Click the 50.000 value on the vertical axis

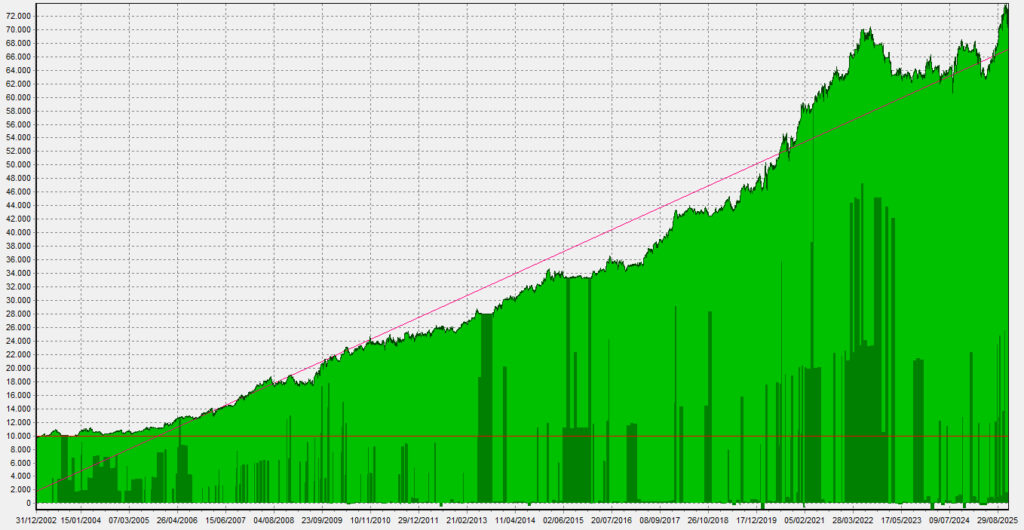pos(21,165)
